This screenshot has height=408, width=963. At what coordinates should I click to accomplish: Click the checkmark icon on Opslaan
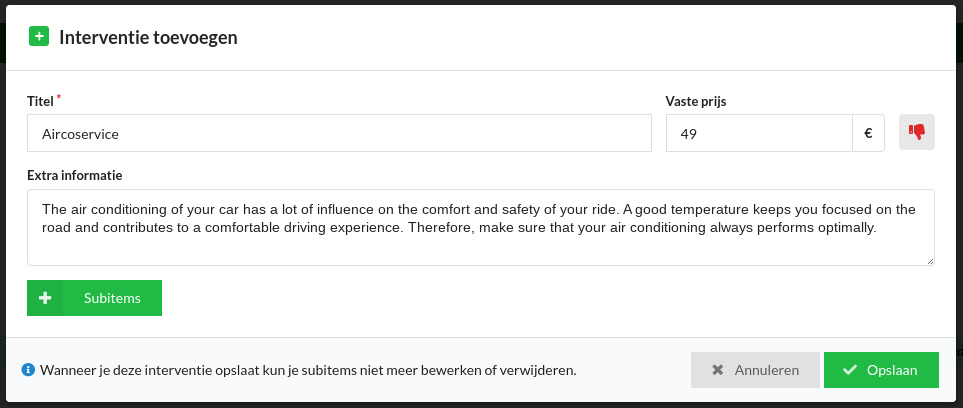[x=850, y=370]
